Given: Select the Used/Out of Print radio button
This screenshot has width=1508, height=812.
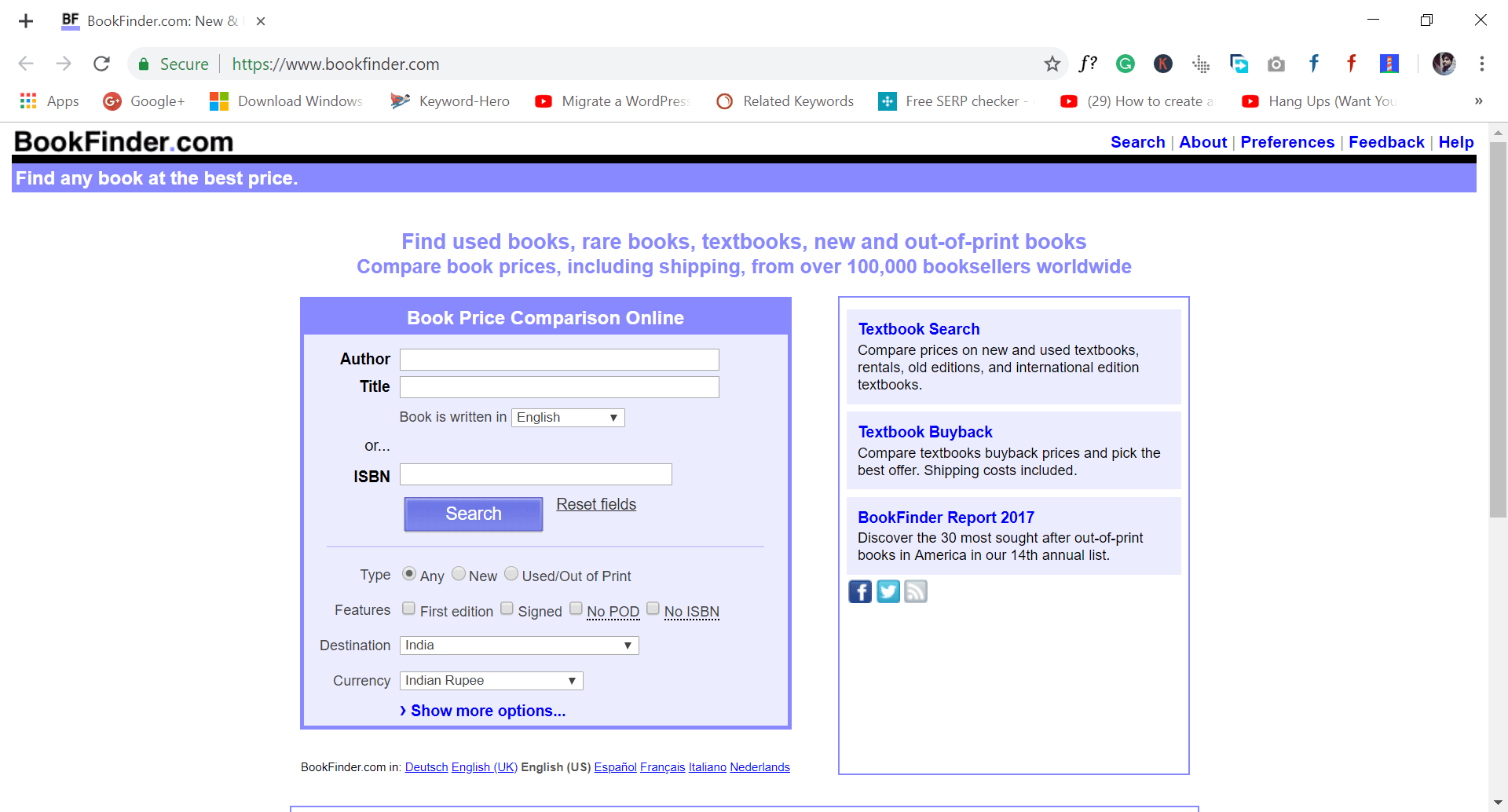Looking at the screenshot, I should coord(511,573).
